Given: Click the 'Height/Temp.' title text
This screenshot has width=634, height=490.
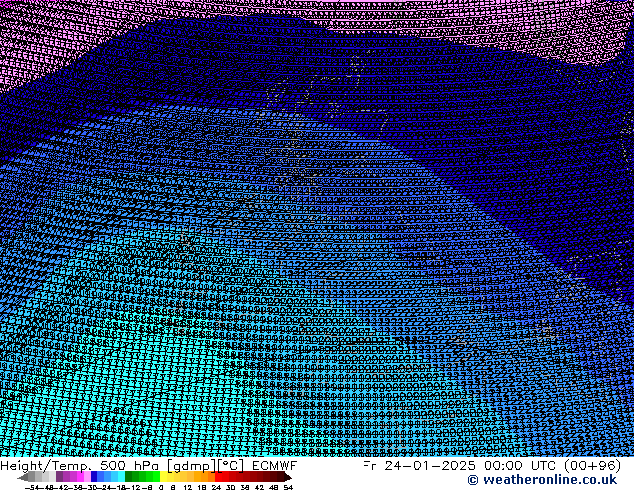Looking at the screenshot, I should pyautogui.click(x=46, y=466).
